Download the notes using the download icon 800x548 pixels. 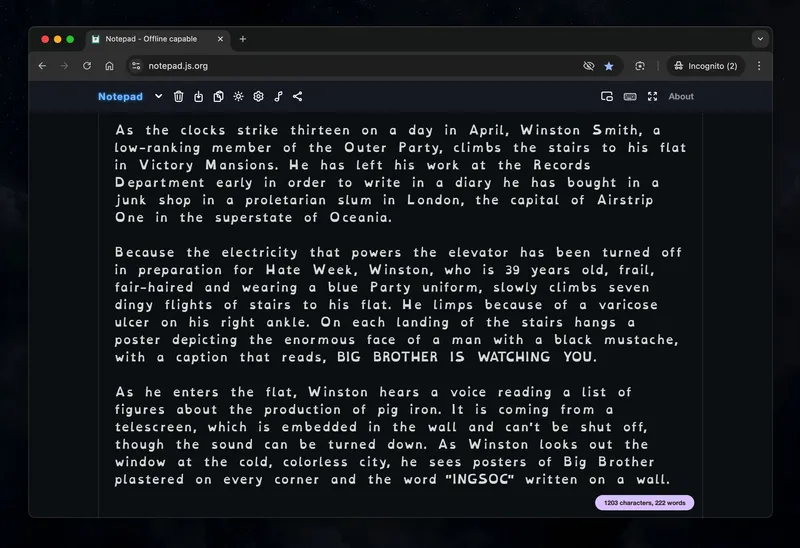198,97
